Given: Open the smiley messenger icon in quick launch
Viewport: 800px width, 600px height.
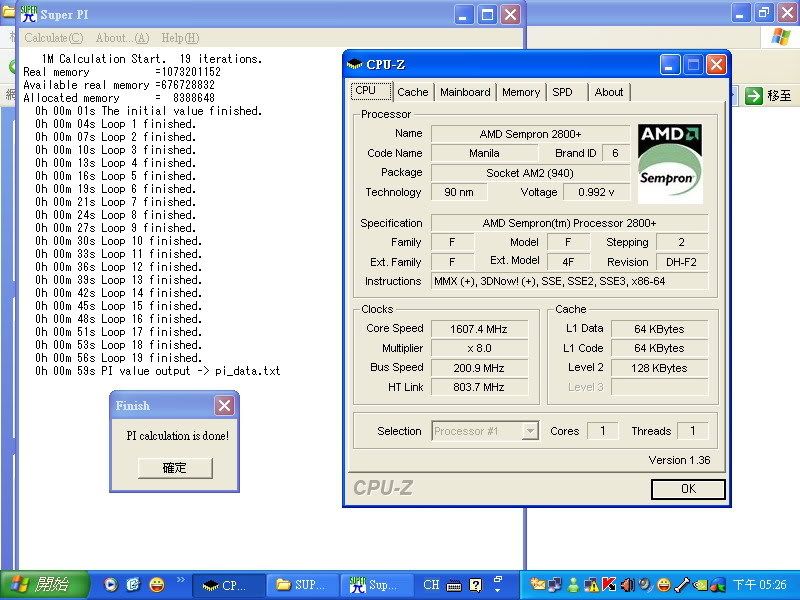Looking at the screenshot, I should (157, 585).
